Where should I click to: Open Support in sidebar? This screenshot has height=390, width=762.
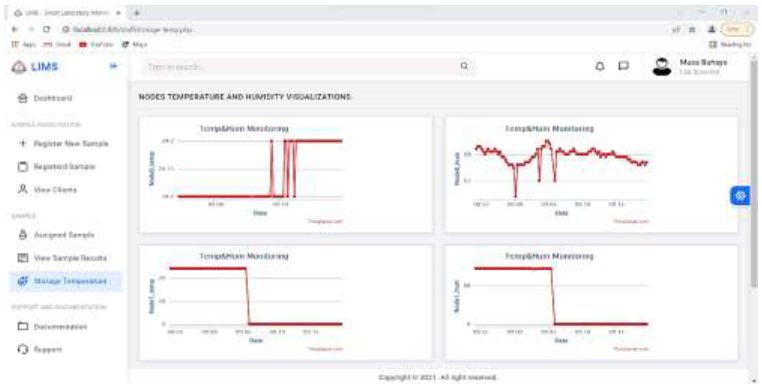click(x=39, y=349)
